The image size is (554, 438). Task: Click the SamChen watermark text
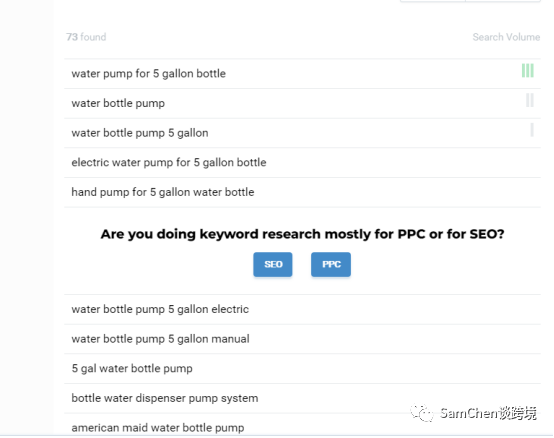[488, 413]
